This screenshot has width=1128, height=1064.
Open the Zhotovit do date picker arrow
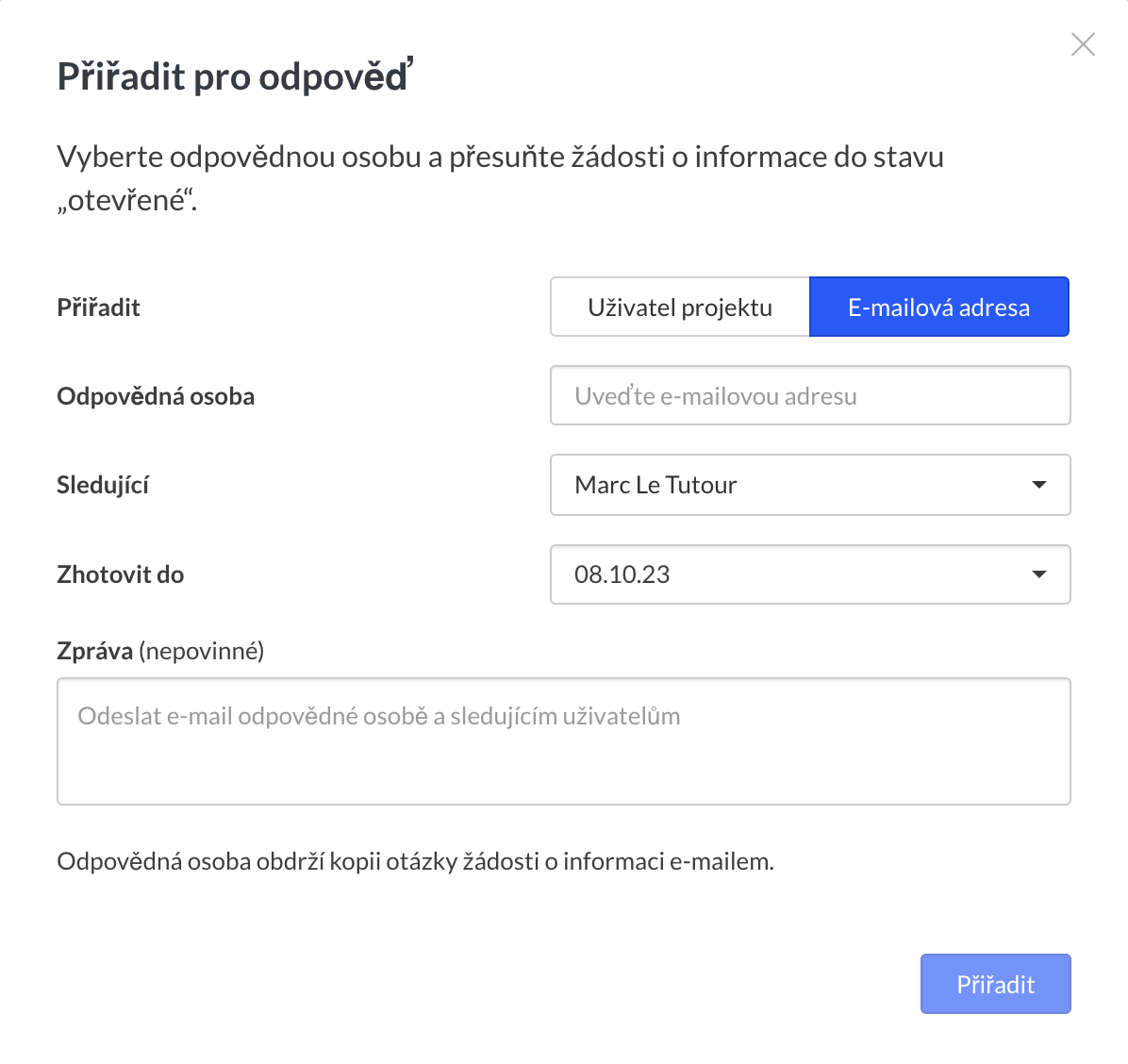[x=1039, y=574]
